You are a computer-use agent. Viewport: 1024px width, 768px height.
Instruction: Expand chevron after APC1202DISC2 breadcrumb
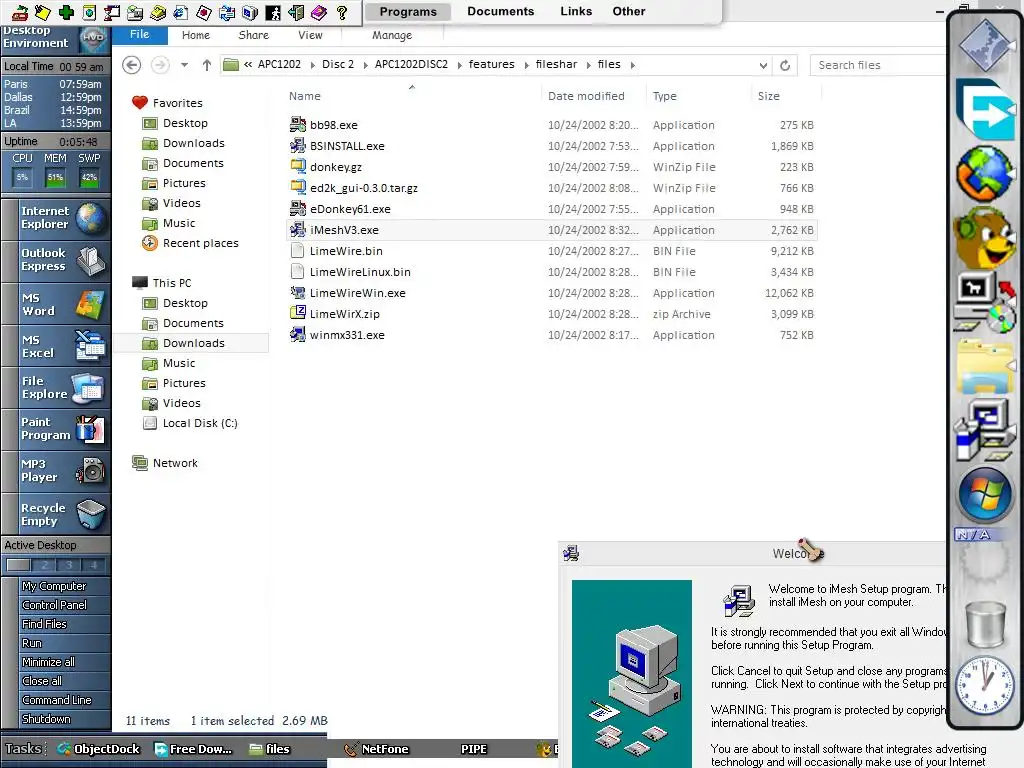point(459,65)
